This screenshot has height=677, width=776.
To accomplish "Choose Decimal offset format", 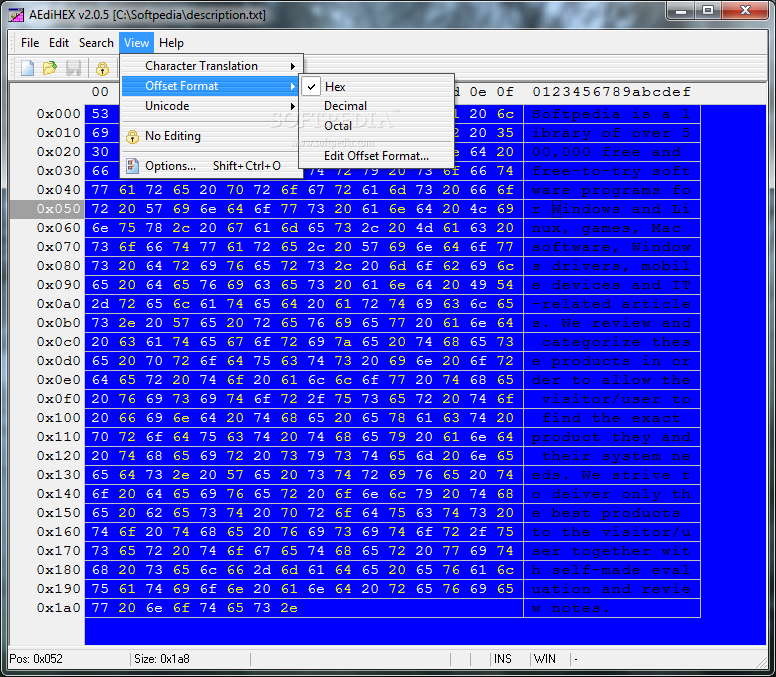I will point(376,106).
